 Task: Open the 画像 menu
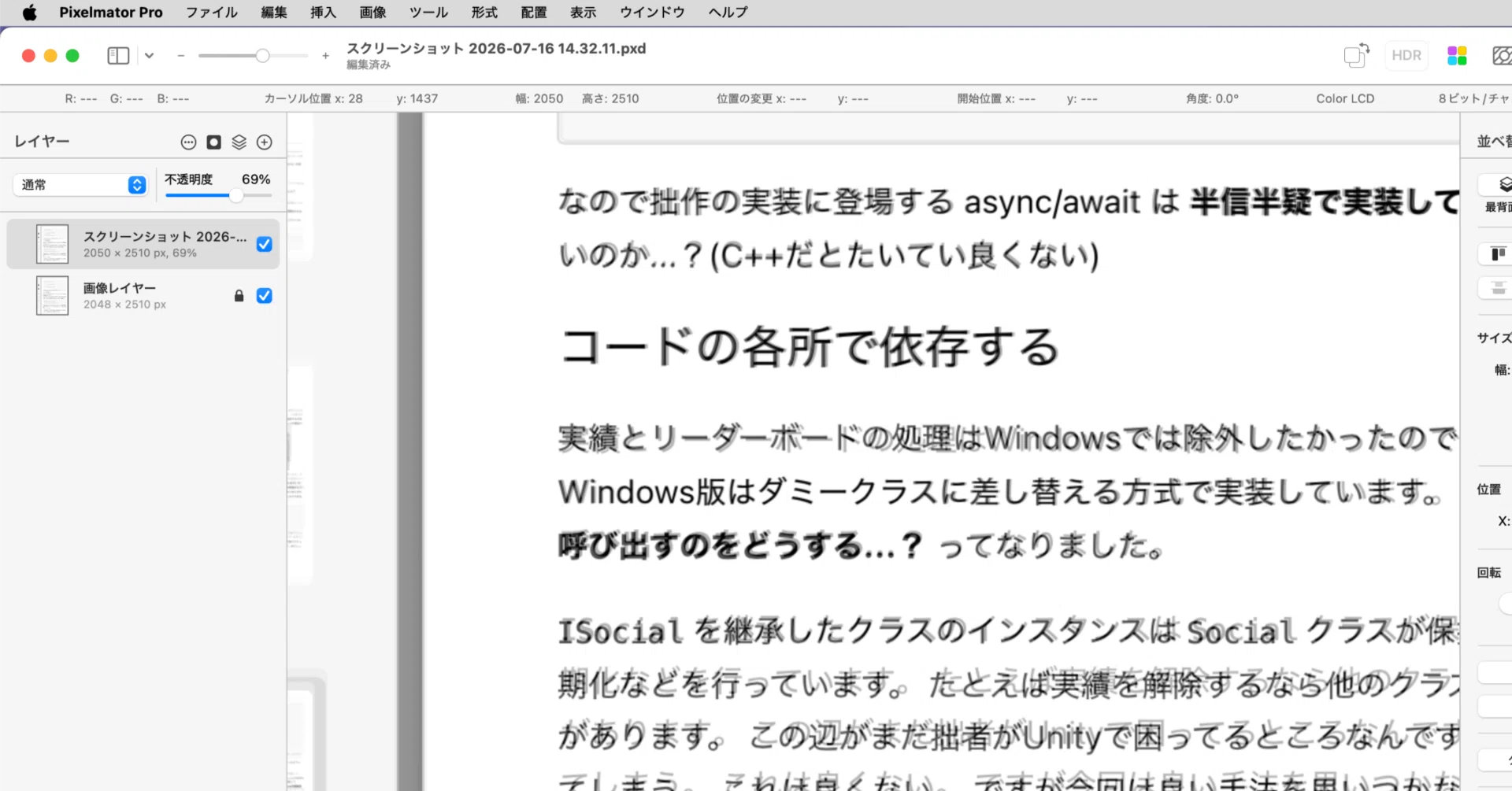click(372, 13)
